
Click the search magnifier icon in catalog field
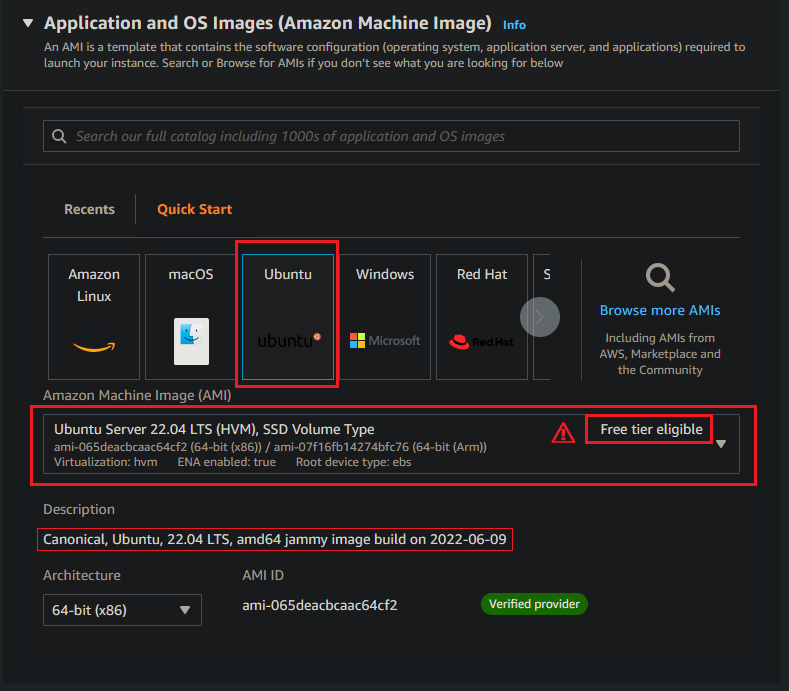click(60, 136)
